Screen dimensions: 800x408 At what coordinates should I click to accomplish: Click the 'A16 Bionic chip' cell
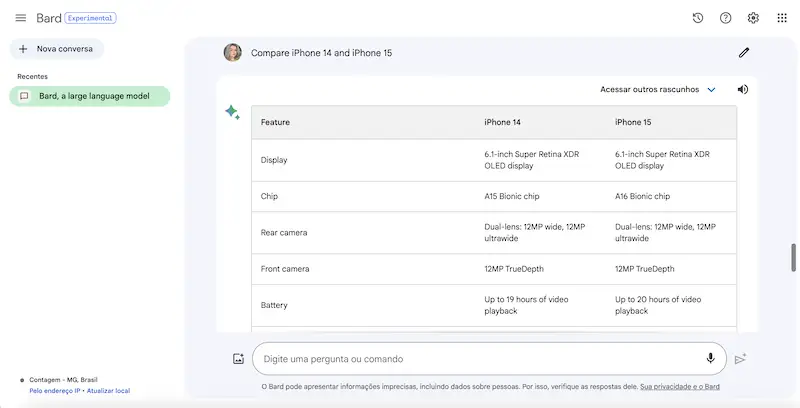642,196
